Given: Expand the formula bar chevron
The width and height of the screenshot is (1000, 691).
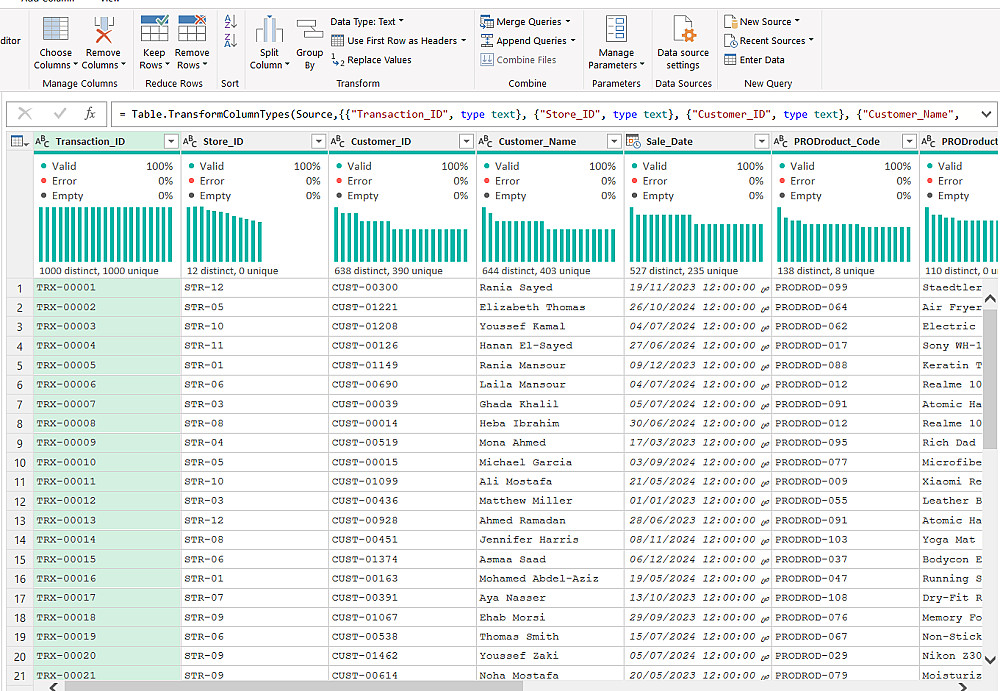Looking at the screenshot, I should (986, 114).
